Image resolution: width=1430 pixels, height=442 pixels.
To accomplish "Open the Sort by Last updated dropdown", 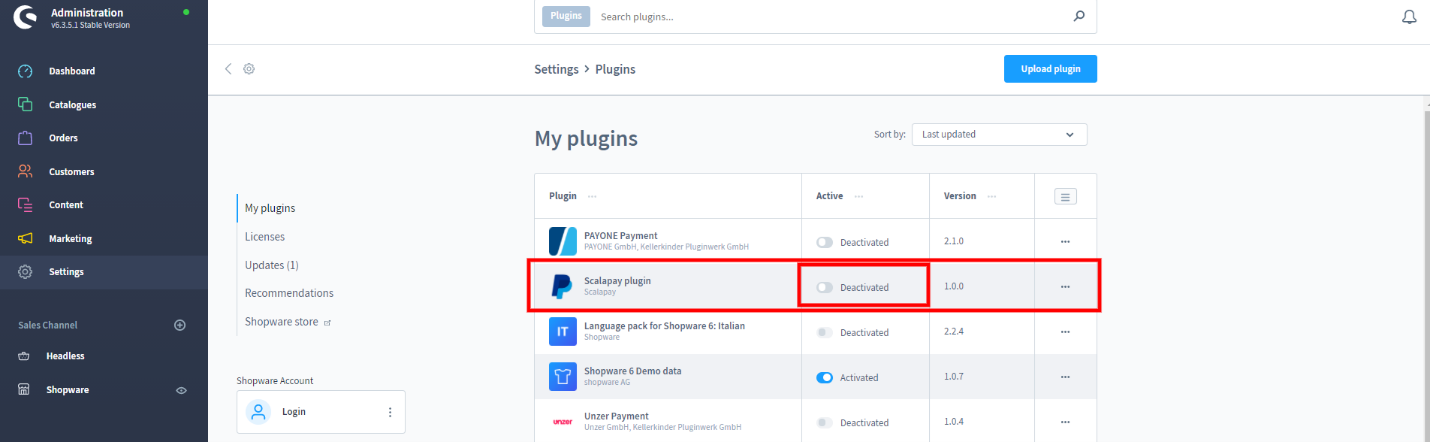I will (x=999, y=134).
